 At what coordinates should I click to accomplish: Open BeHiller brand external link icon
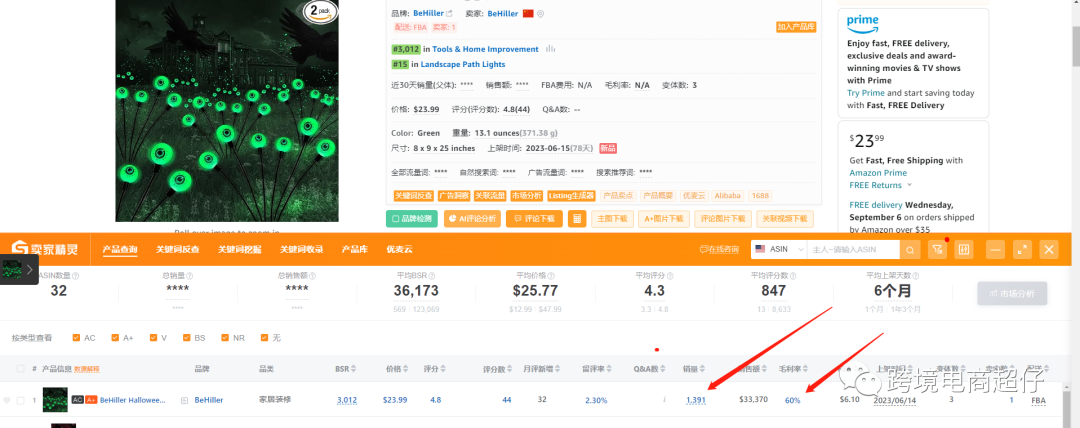click(450, 14)
